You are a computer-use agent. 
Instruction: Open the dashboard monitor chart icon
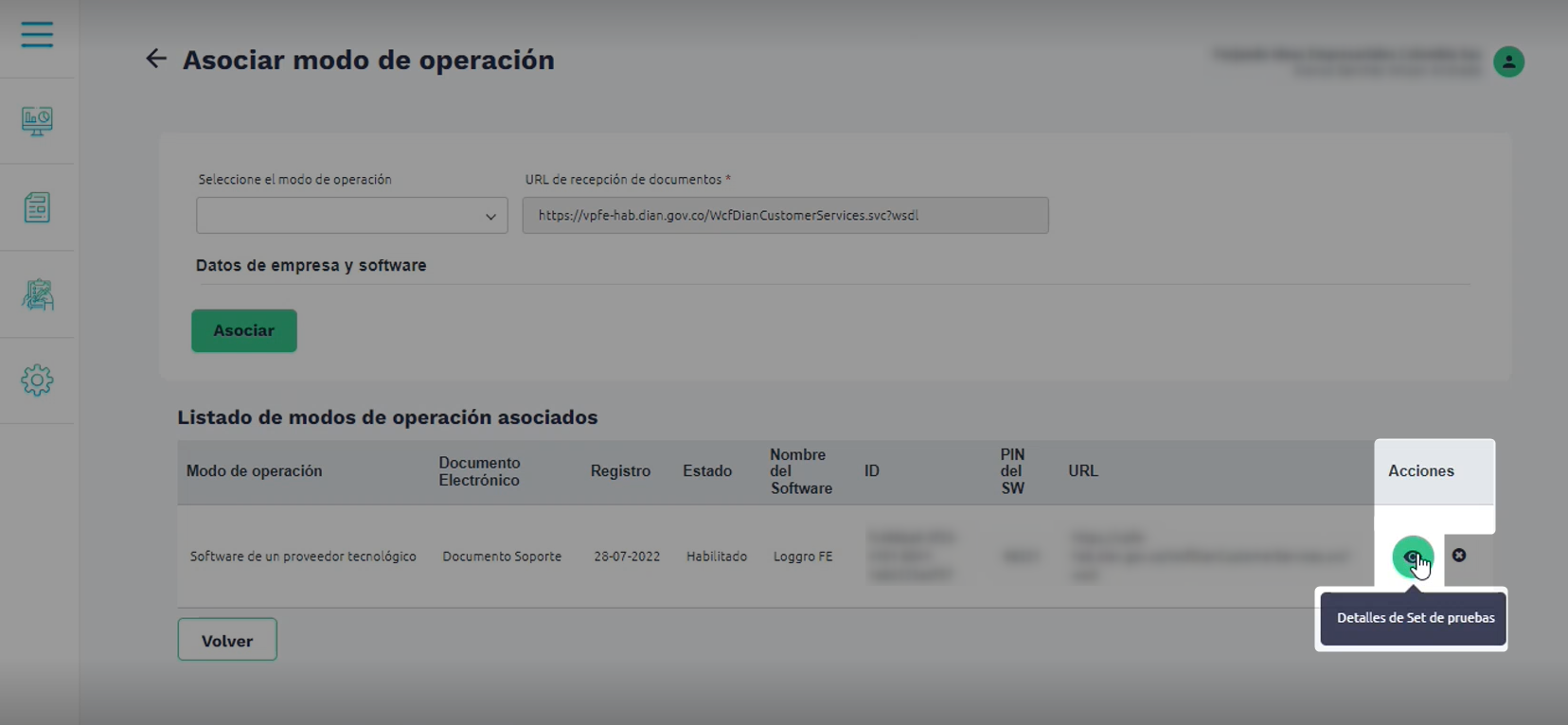tap(37, 121)
